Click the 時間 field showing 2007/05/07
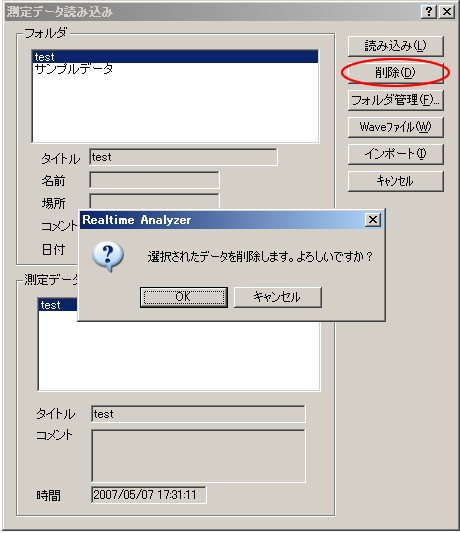The width and height of the screenshot is (460, 533). [x=149, y=495]
